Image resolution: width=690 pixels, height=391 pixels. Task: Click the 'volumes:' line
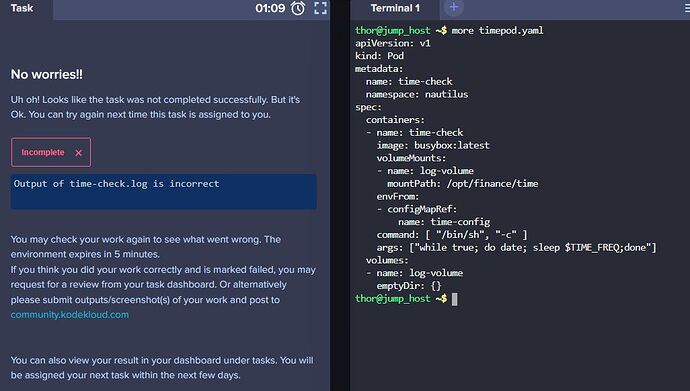pyautogui.click(x=387, y=260)
